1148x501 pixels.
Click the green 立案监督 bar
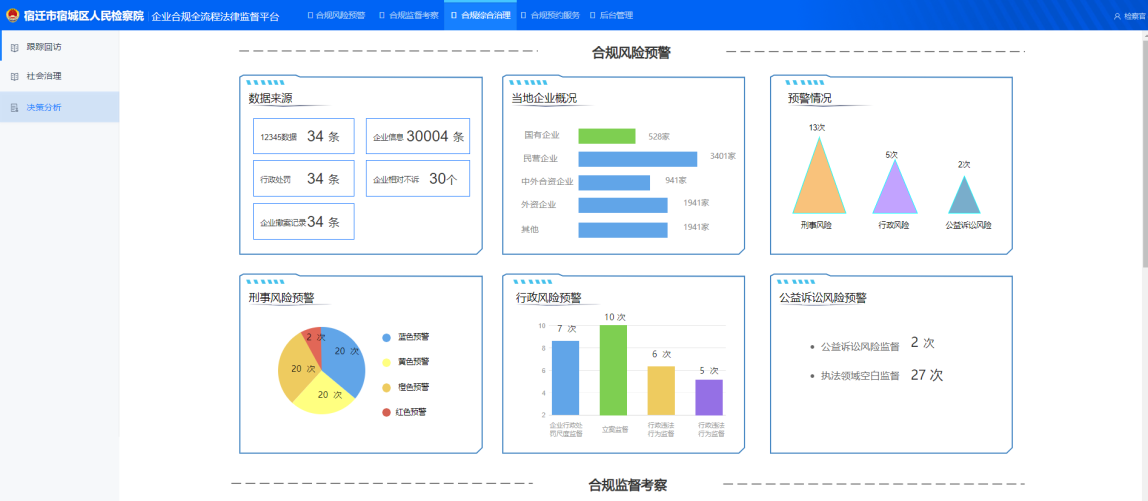614,370
